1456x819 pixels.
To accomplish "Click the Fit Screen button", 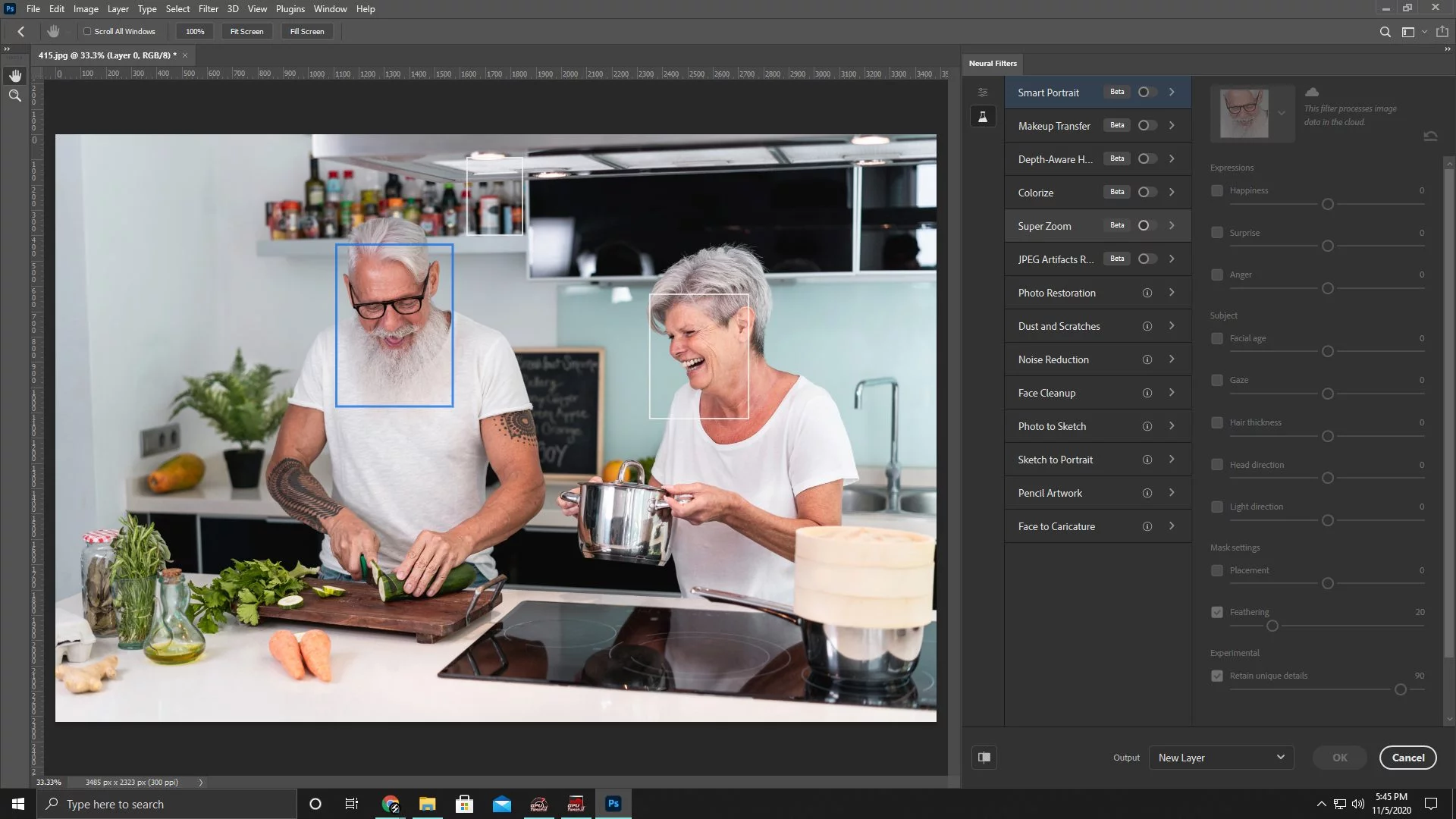I will coord(246,32).
